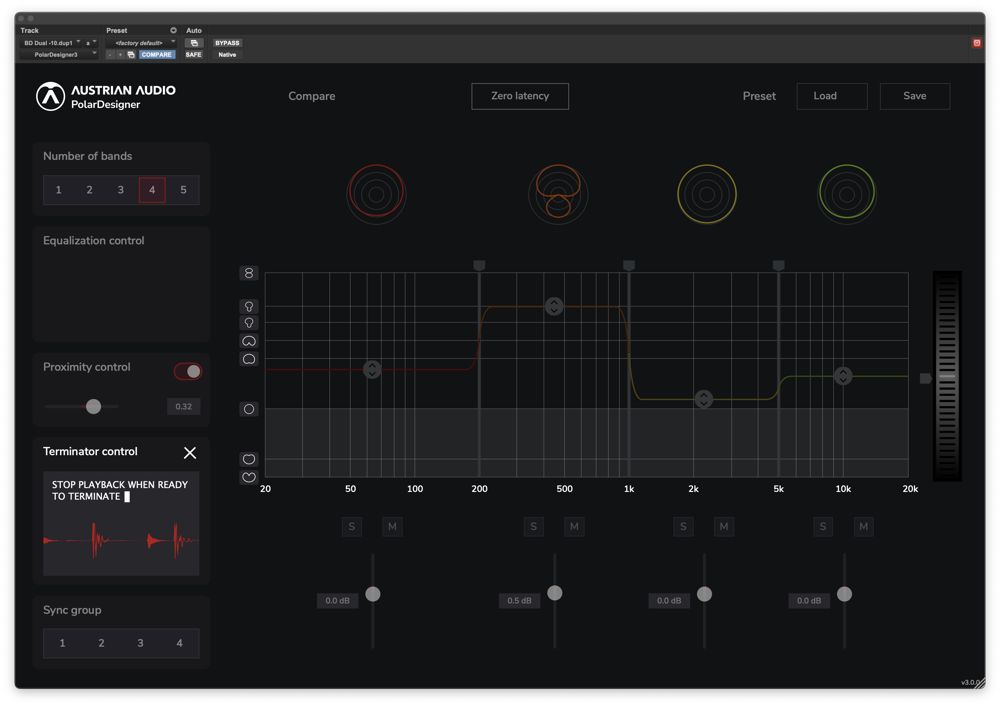Click the crossover handle at 200 Hz
Image resolution: width=1000 pixels, height=706 pixels.
click(479, 266)
